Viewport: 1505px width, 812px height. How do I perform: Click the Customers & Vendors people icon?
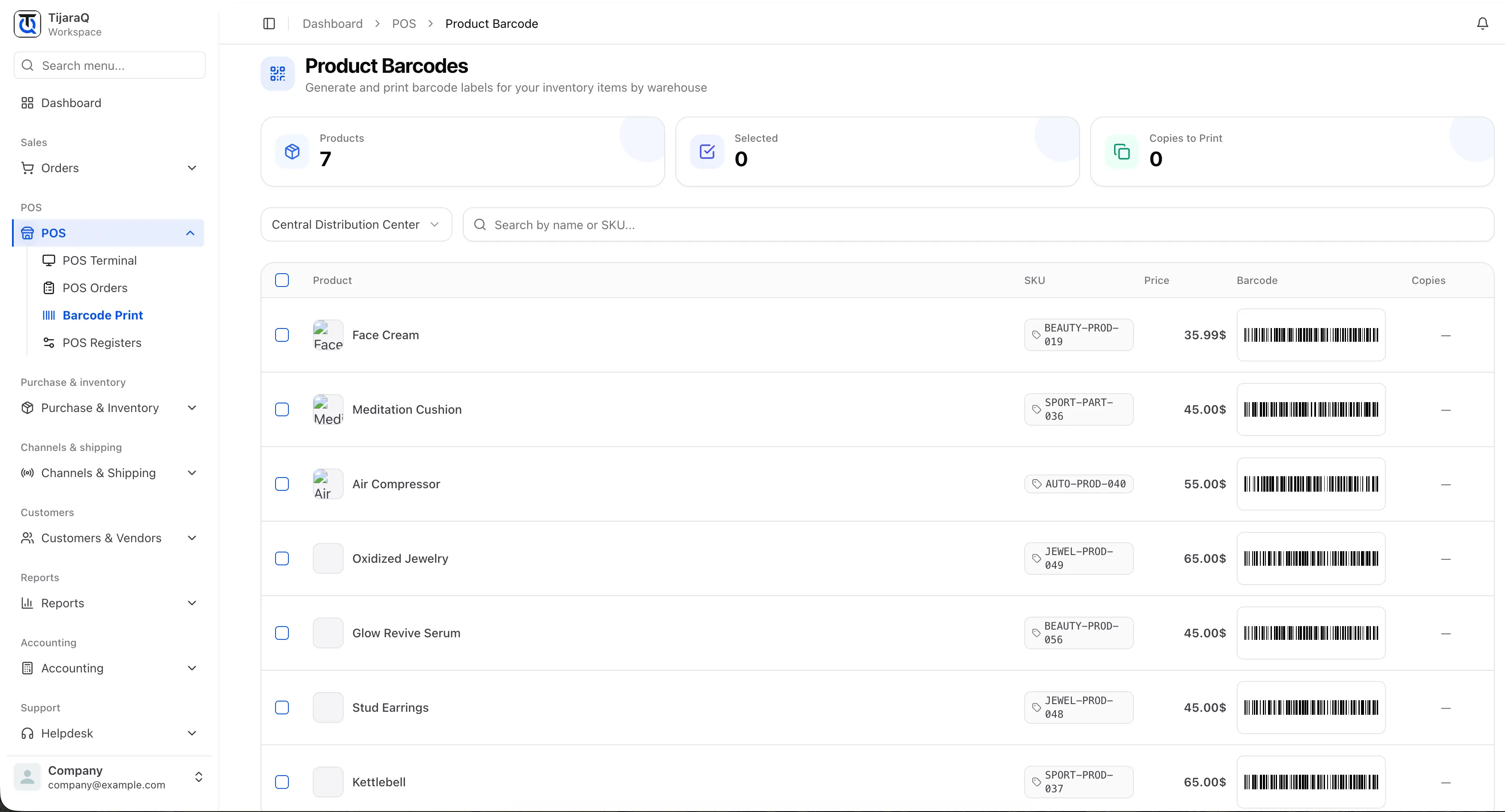pyautogui.click(x=27, y=537)
